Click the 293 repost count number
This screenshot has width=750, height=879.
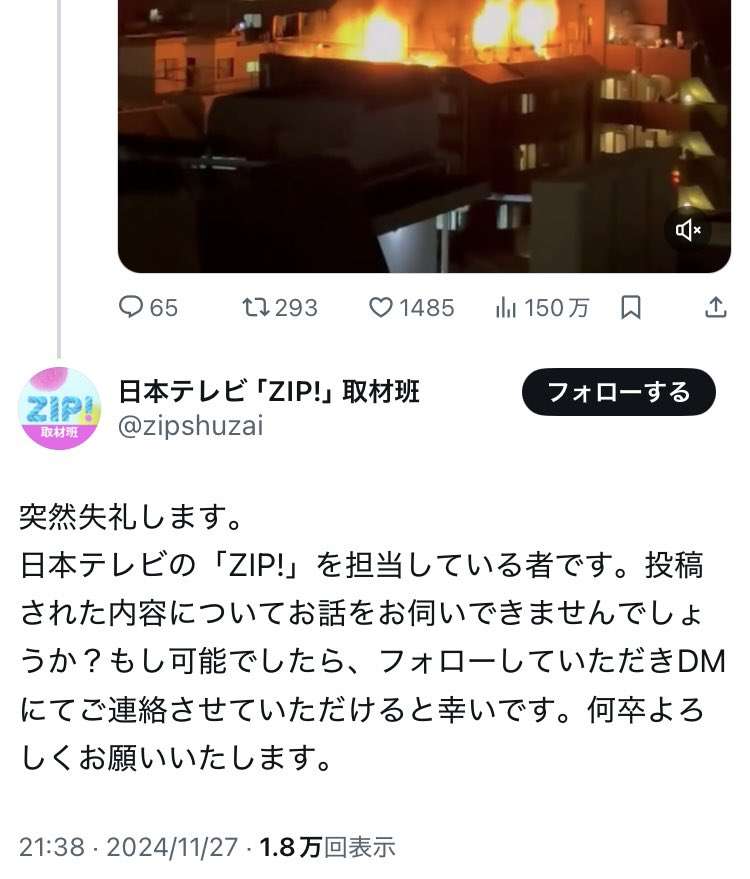297,308
